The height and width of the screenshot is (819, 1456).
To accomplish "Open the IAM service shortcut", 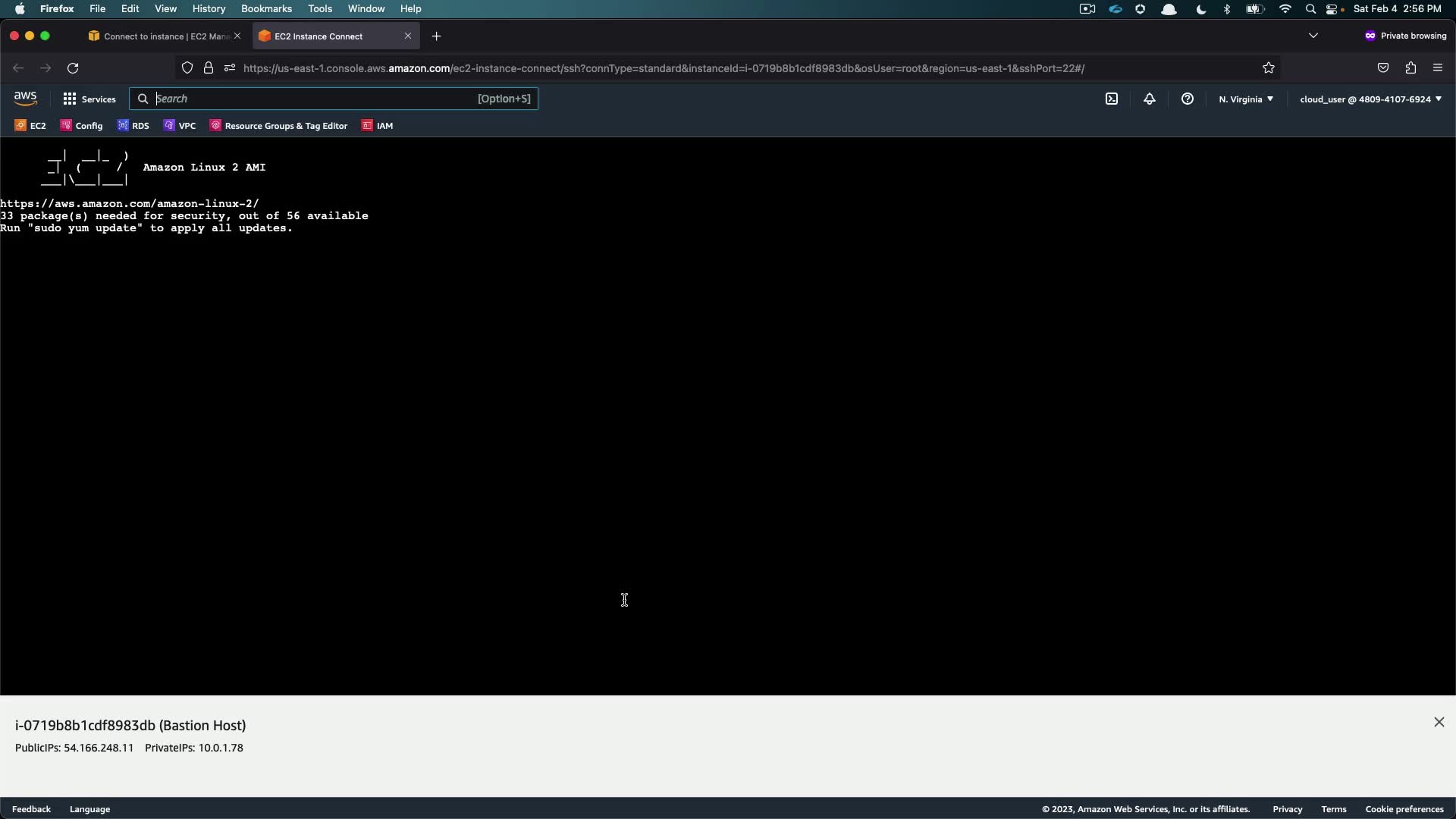I will click(378, 126).
